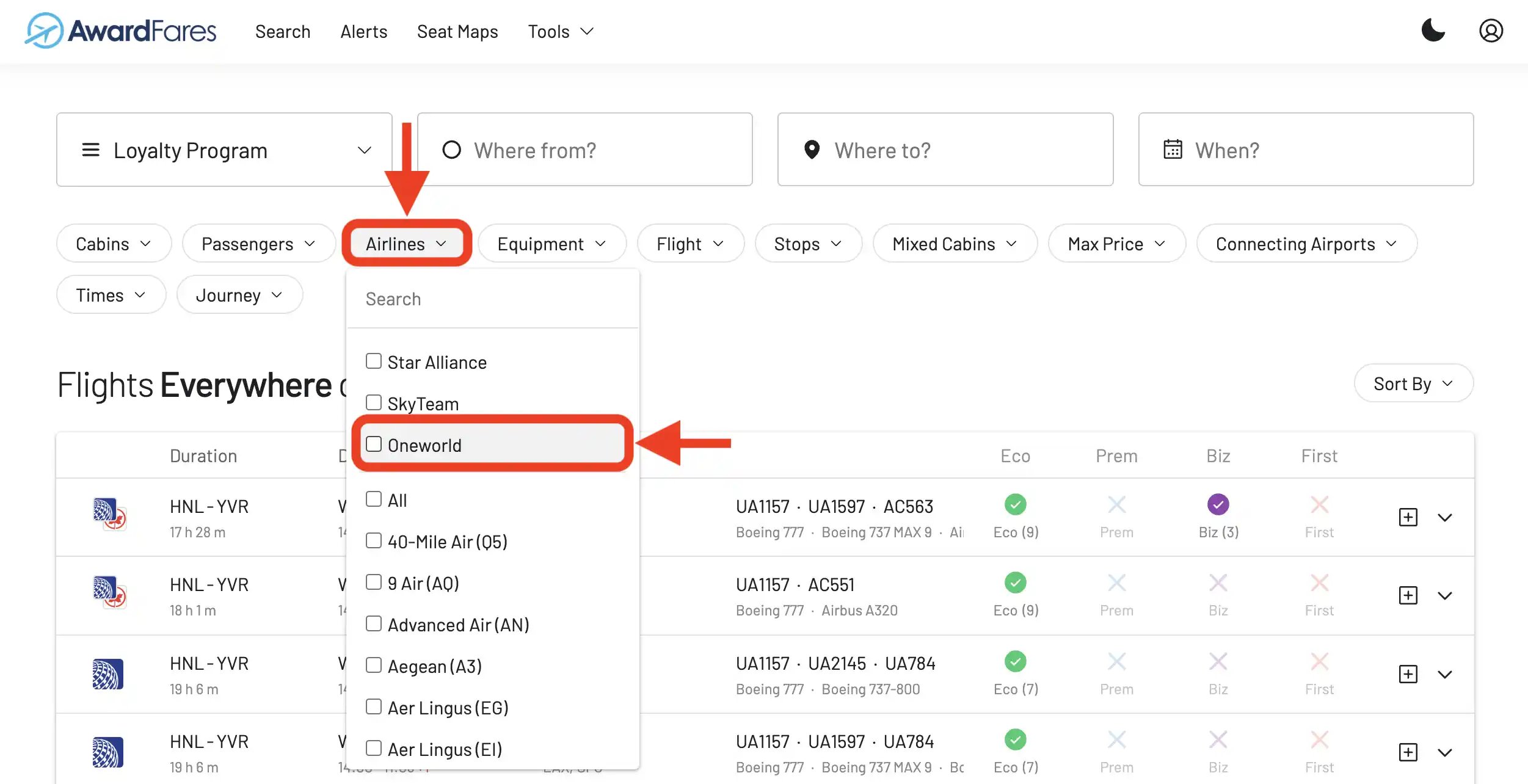The width and height of the screenshot is (1528, 784).
Task: Expand details chevron in the UA1157 · AC551 row
Action: pos(1444,595)
